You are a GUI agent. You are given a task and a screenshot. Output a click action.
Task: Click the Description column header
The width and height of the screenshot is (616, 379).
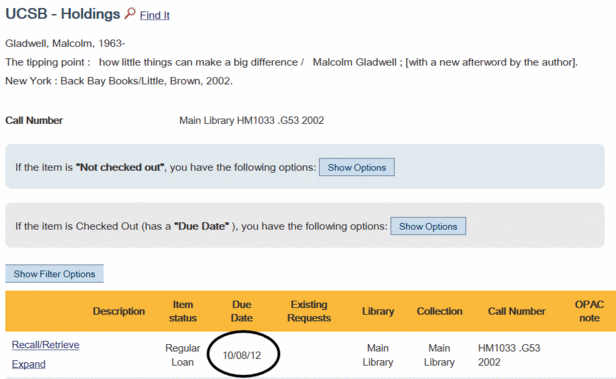119,311
